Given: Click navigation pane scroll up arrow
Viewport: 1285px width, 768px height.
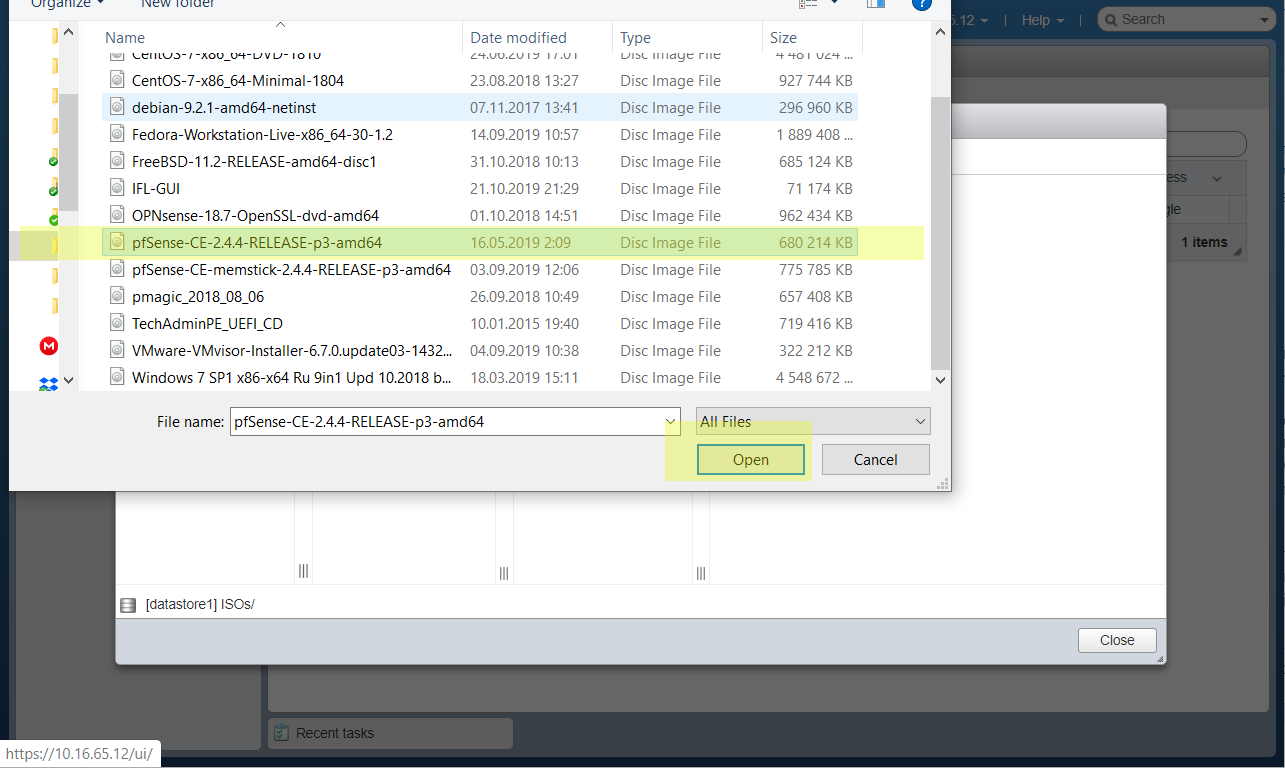Looking at the screenshot, I should pyautogui.click(x=68, y=33).
